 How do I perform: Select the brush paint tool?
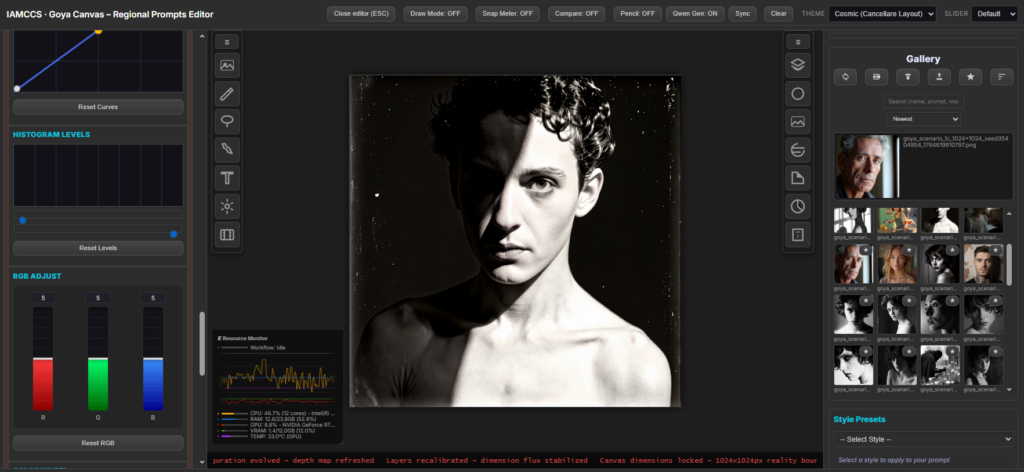[227, 149]
